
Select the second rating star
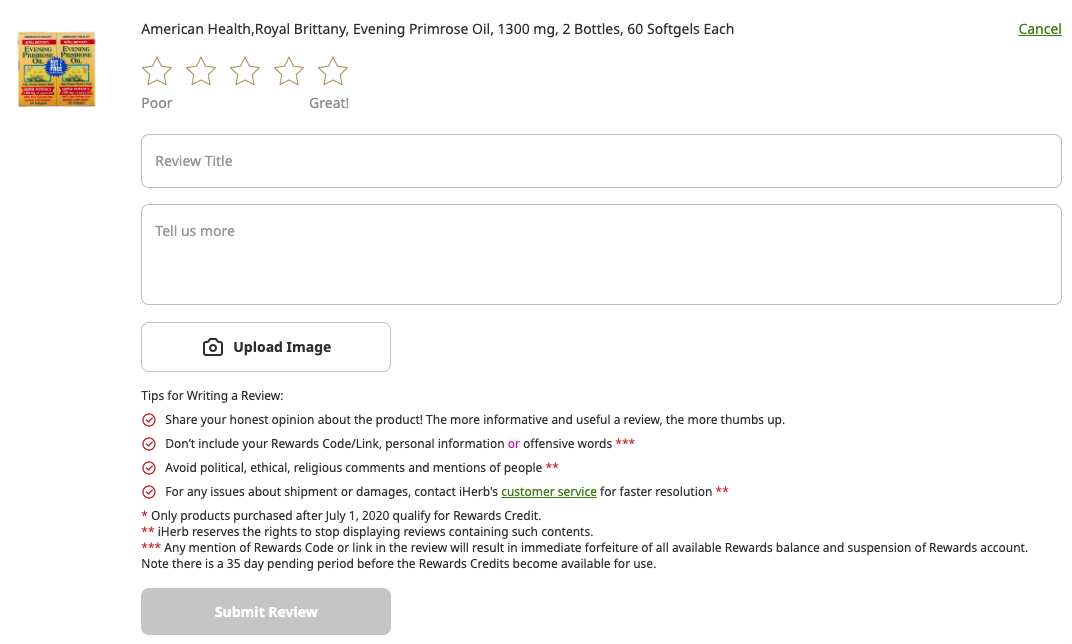(201, 71)
